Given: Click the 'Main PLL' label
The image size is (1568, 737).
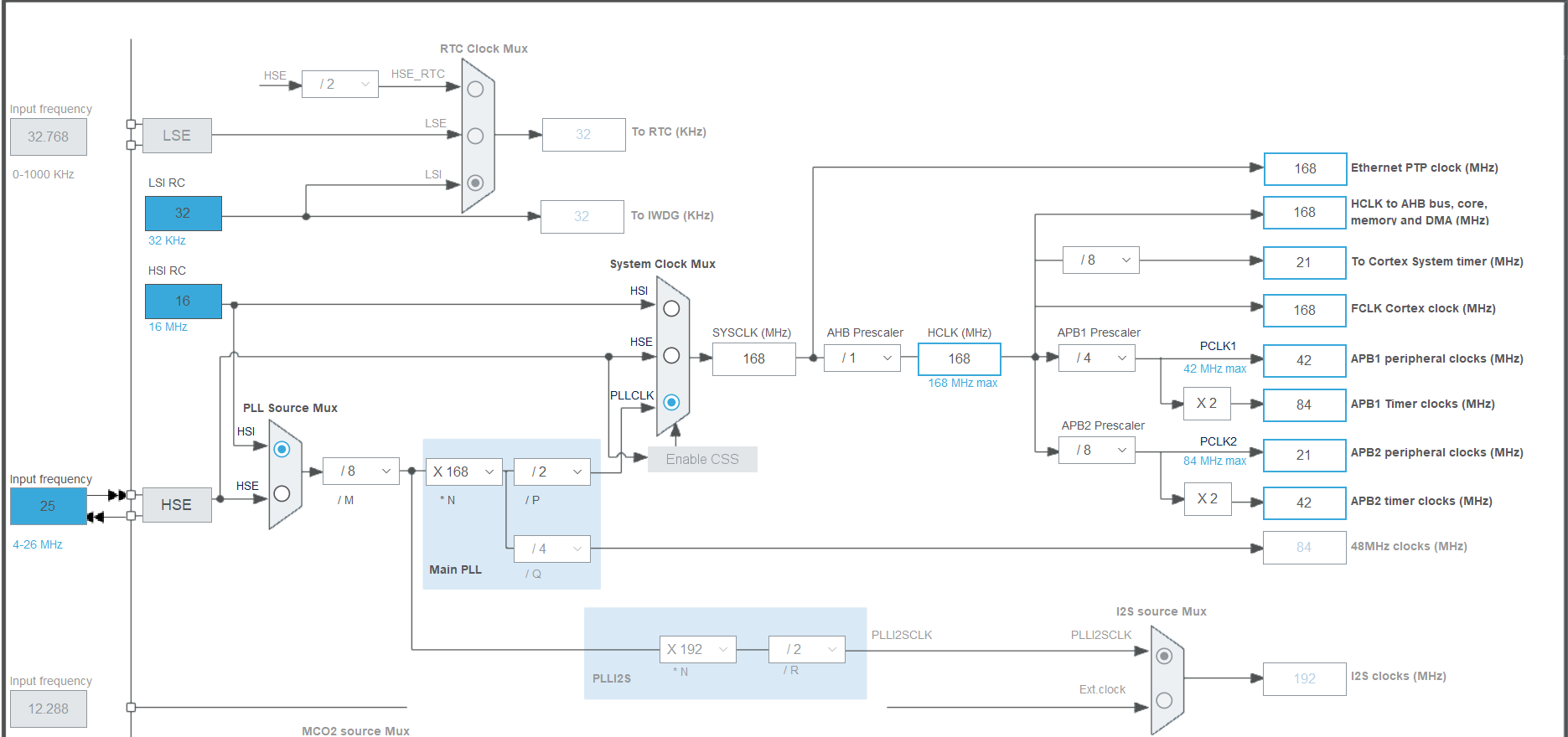Looking at the screenshot, I should [x=456, y=570].
